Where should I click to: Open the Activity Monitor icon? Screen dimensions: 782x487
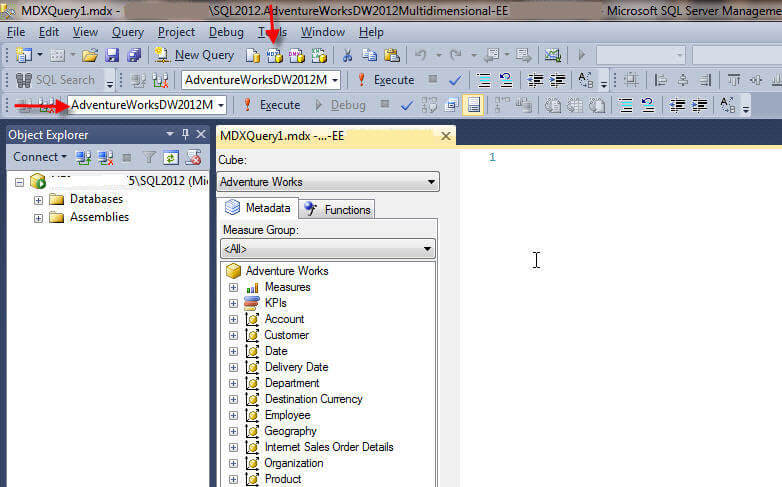(x=553, y=55)
